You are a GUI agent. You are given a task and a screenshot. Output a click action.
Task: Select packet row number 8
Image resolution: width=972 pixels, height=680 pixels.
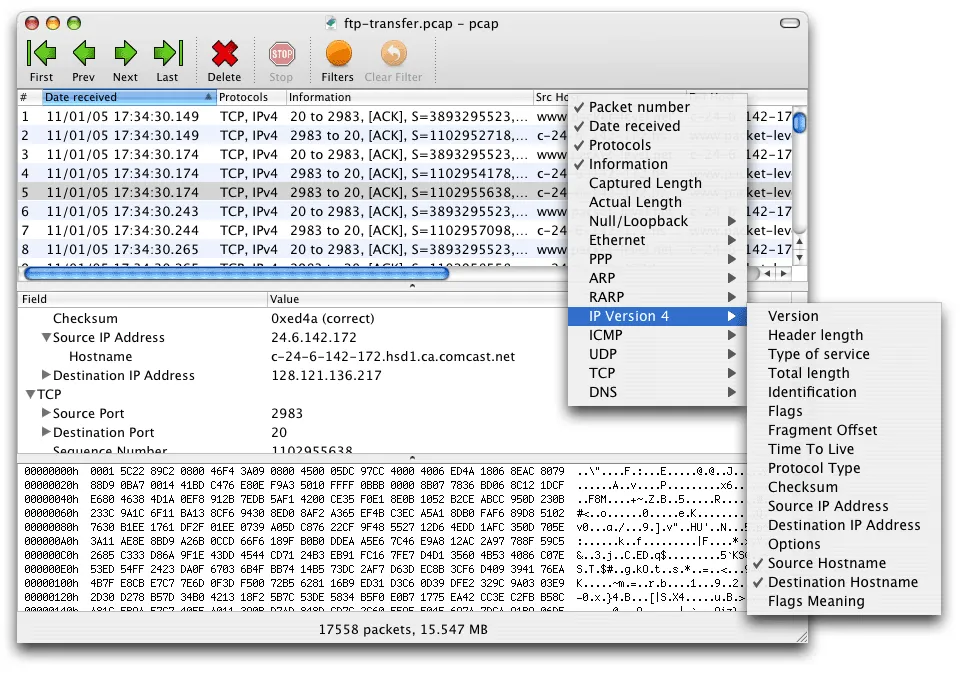tap(150, 249)
